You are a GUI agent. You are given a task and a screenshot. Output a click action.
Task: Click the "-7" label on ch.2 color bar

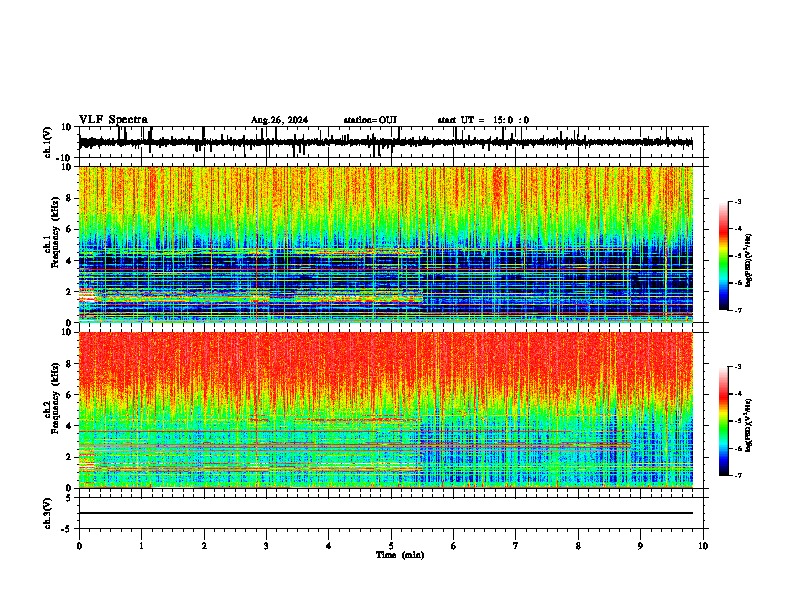[737, 476]
